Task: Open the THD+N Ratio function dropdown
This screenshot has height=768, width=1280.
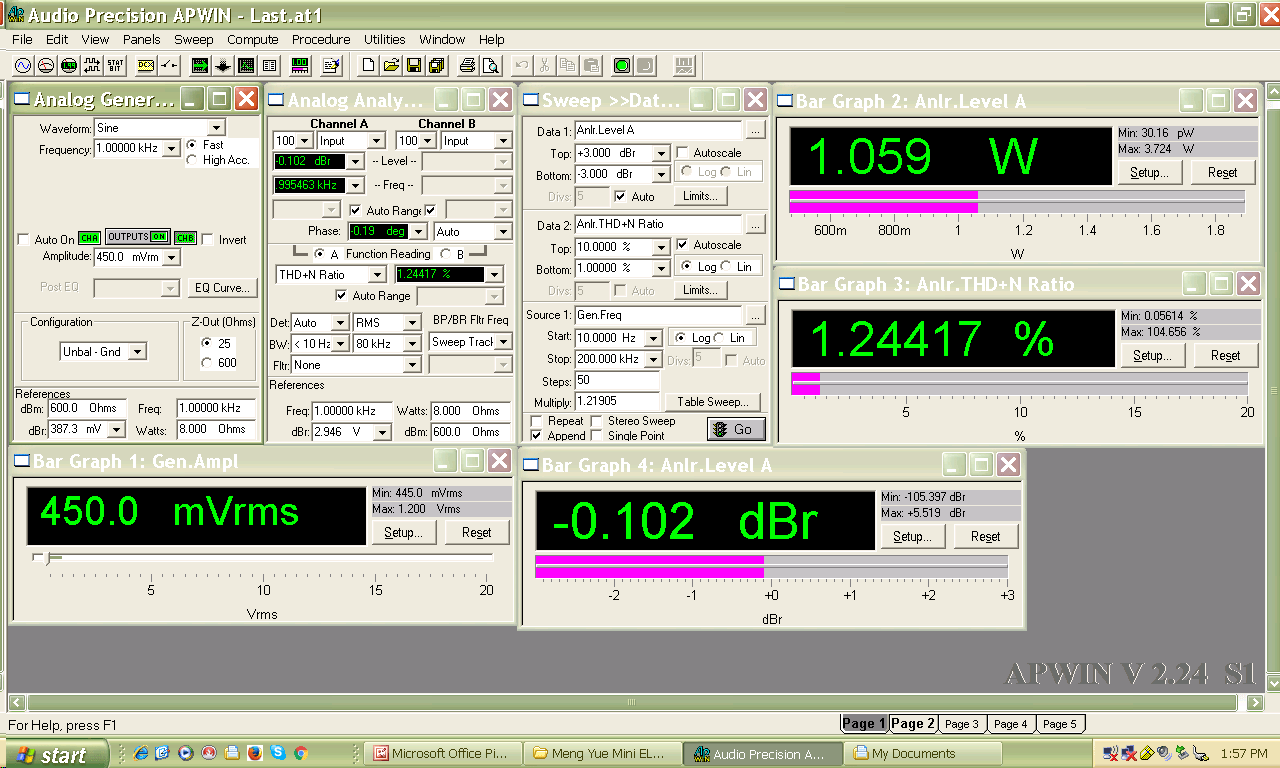Action: tap(377, 274)
